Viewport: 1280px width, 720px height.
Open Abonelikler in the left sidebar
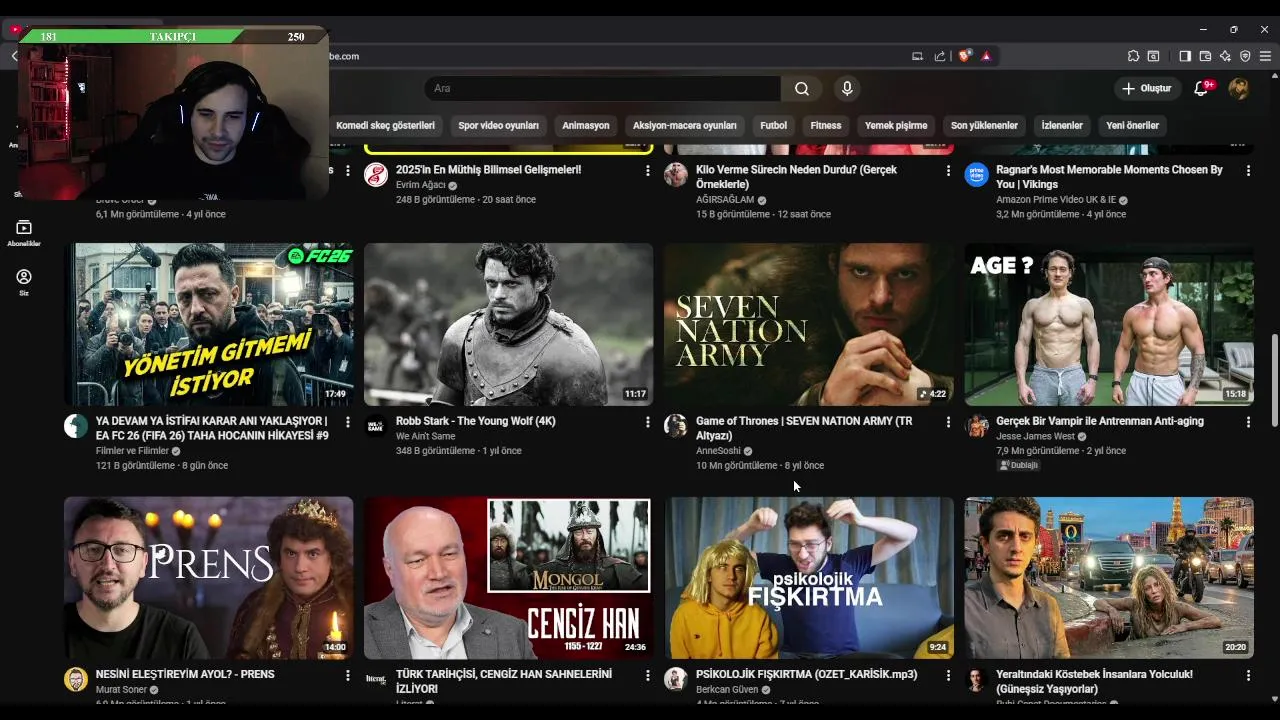(24, 233)
